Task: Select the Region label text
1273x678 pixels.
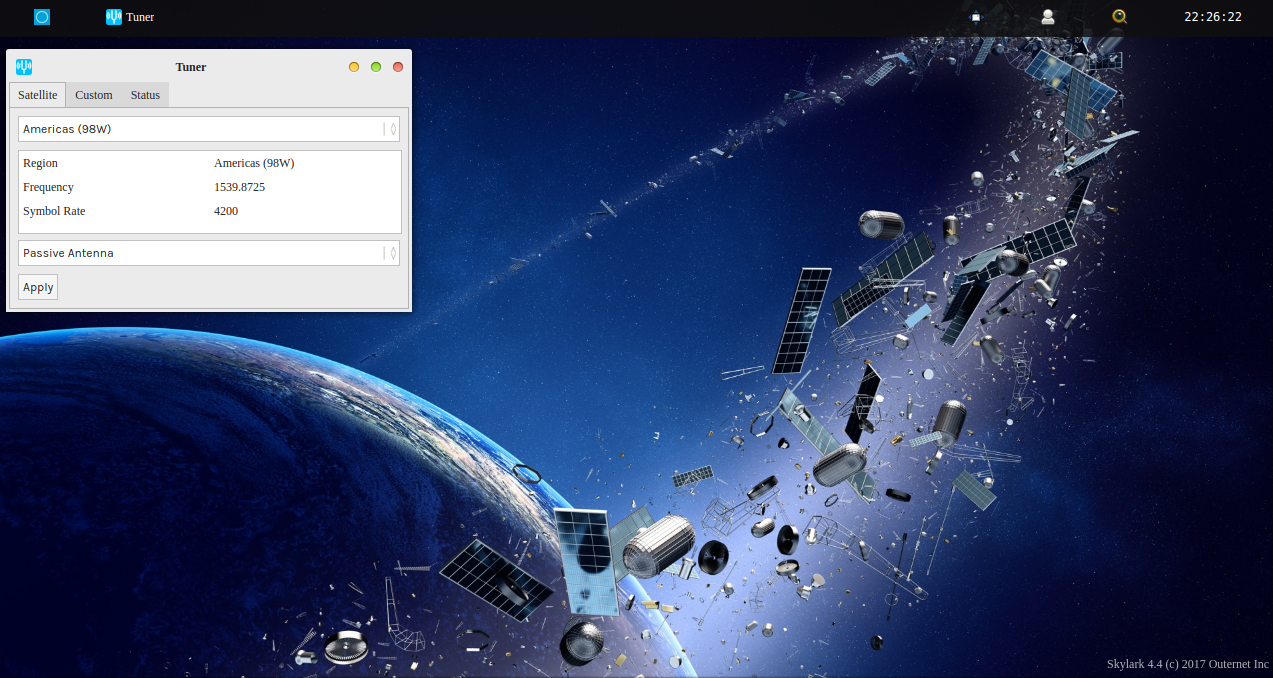Action: tap(41, 163)
